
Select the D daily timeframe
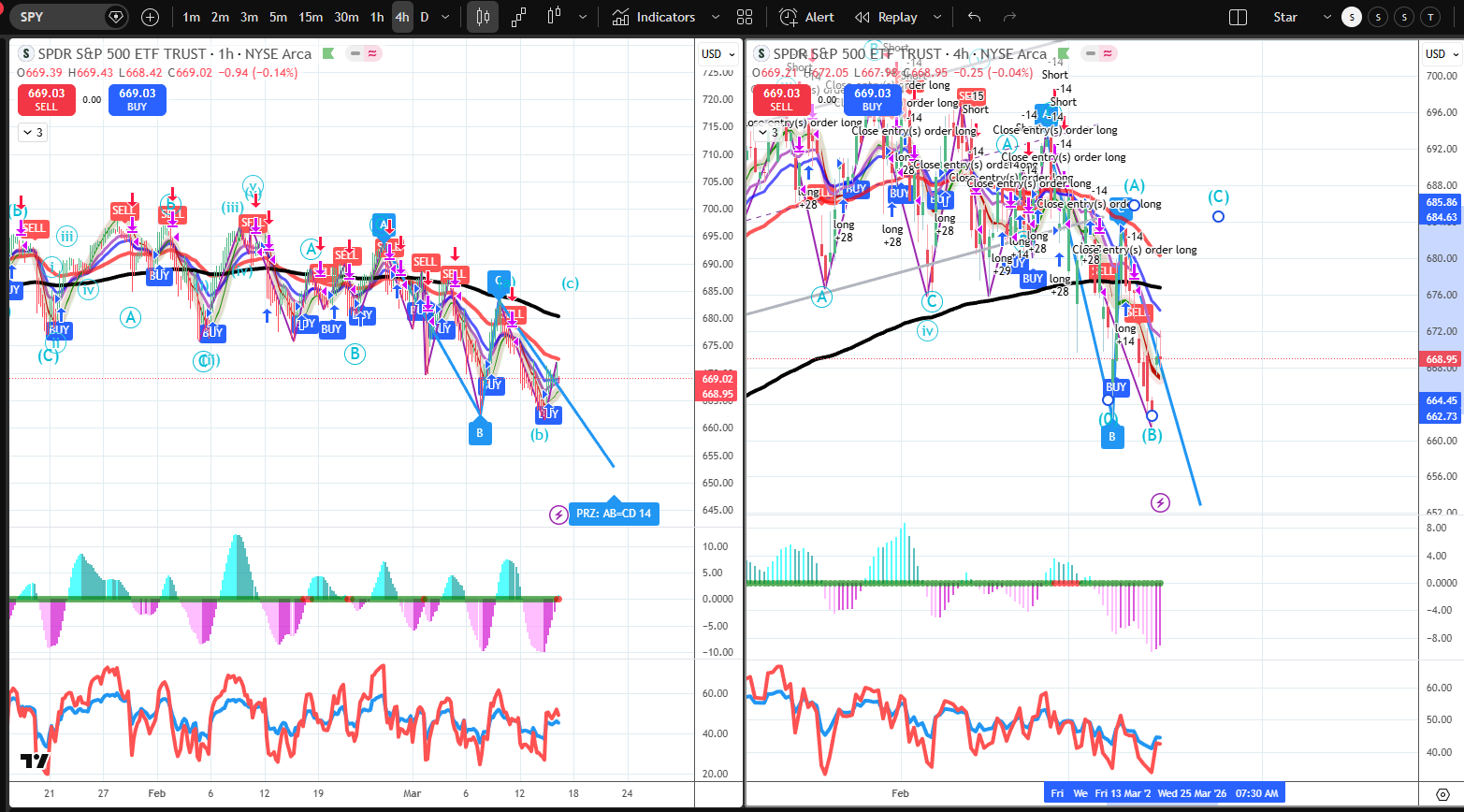click(x=425, y=17)
